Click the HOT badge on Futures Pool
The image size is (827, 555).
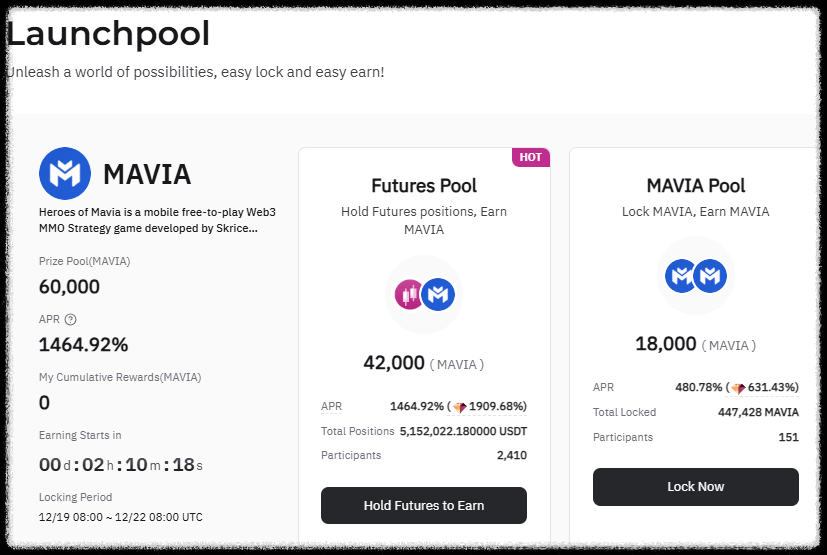(x=531, y=157)
